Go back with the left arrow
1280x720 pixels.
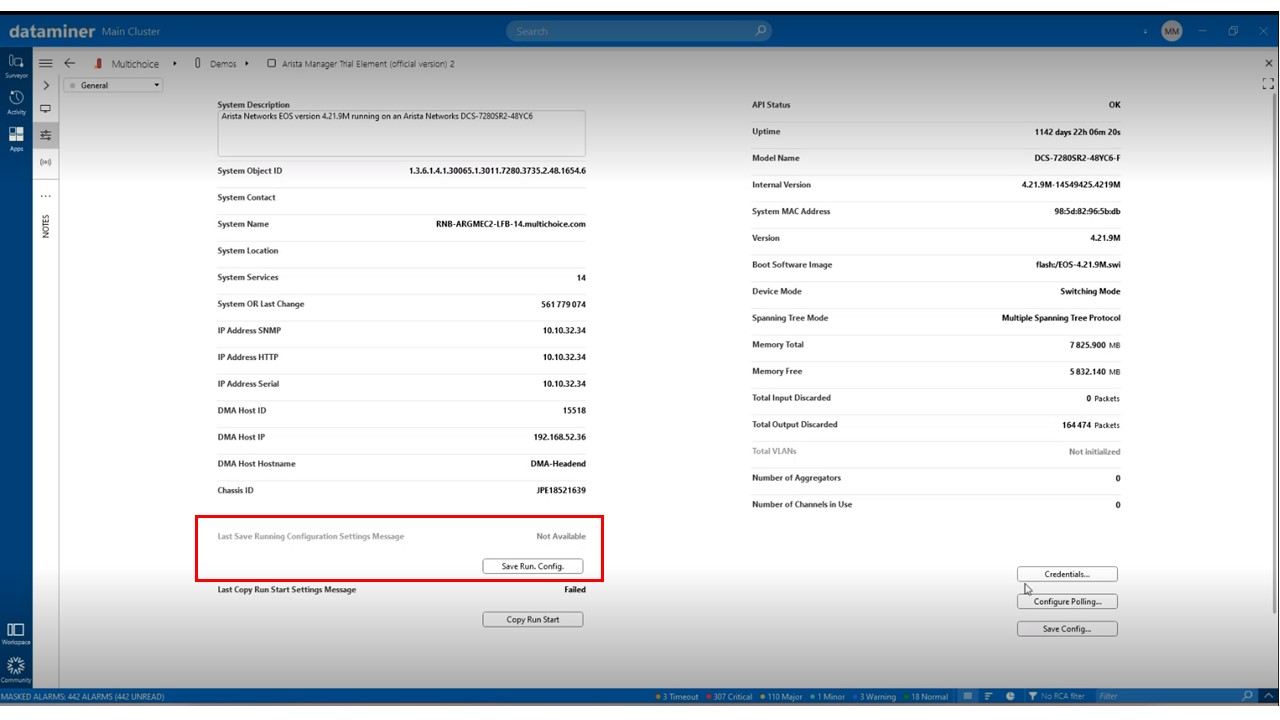click(70, 63)
